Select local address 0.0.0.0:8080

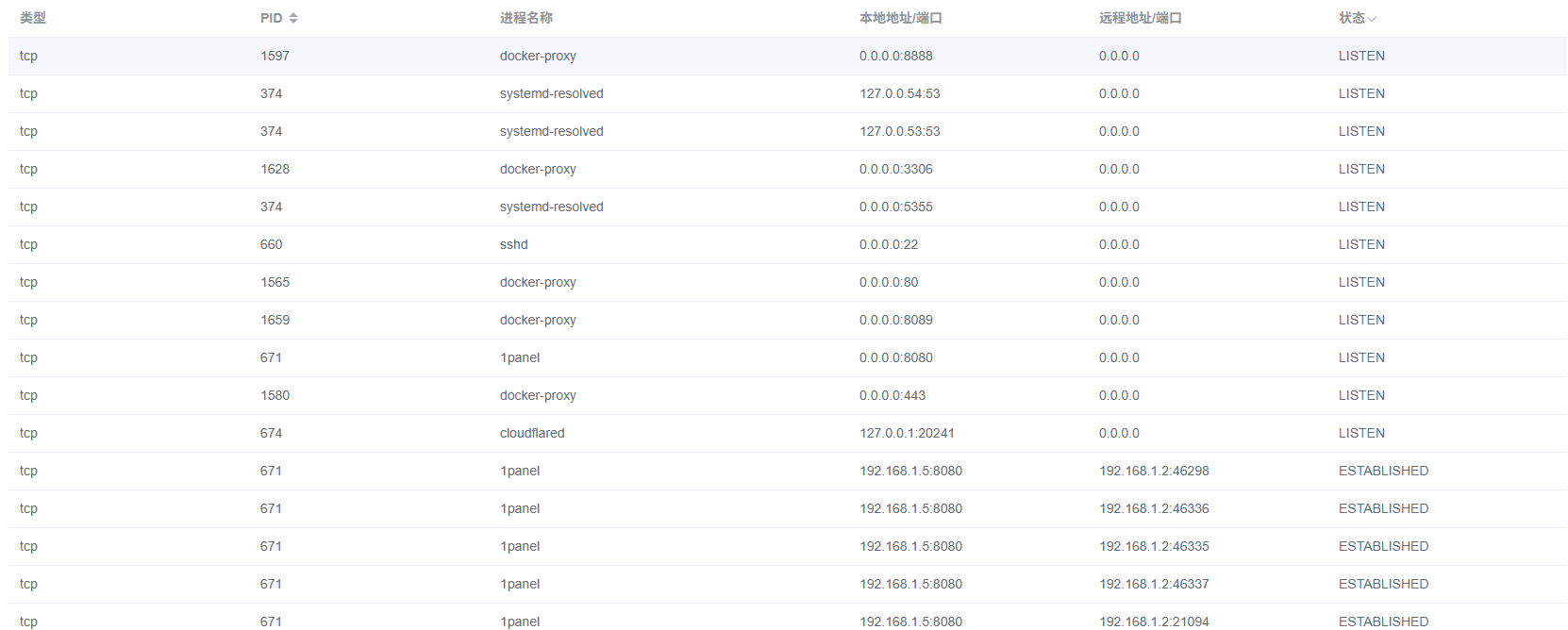pyautogui.click(x=896, y=357)
